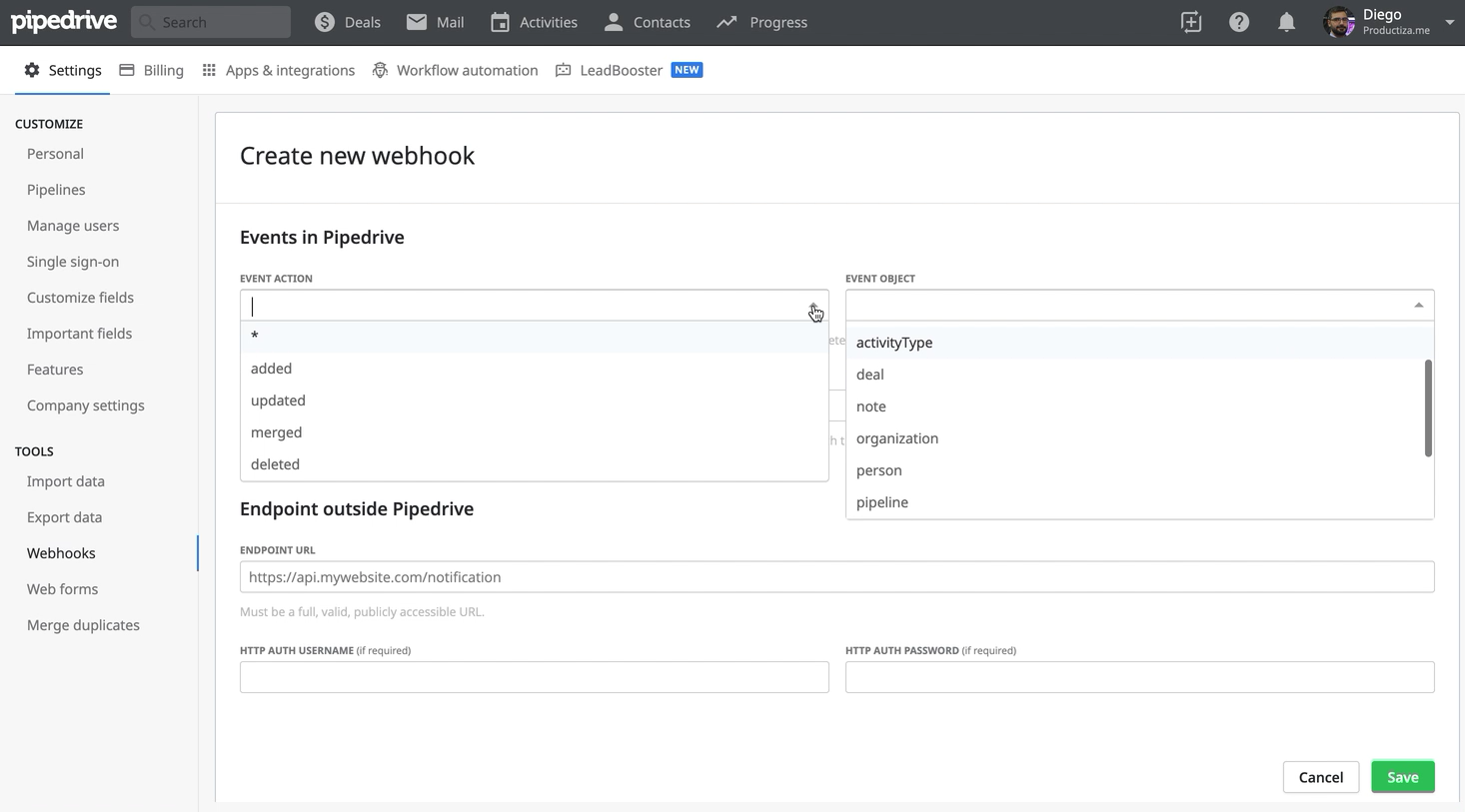Open Pipelines in the settings sidebar

pos(56,190)
